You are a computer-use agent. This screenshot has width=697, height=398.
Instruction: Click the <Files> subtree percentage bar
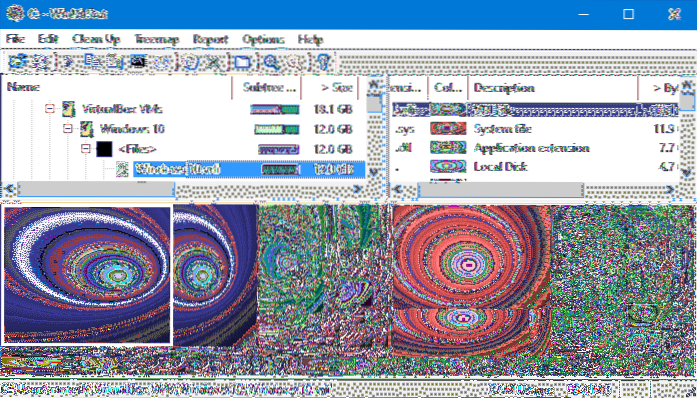click(x=279, y=149)
